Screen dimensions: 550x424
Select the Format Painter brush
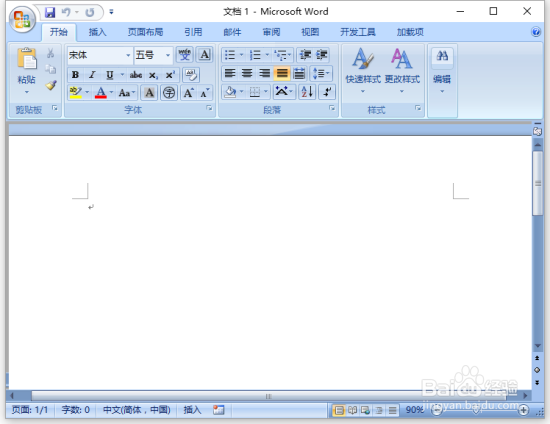[51, 85]
